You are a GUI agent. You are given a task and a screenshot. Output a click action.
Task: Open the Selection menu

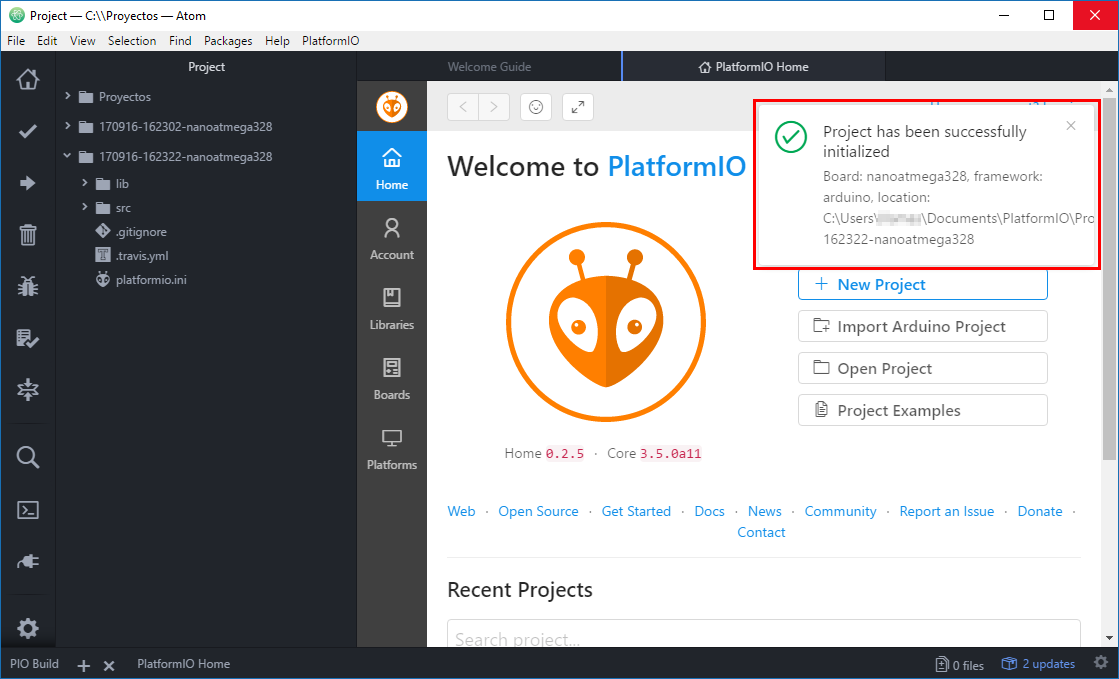(132, 41)
